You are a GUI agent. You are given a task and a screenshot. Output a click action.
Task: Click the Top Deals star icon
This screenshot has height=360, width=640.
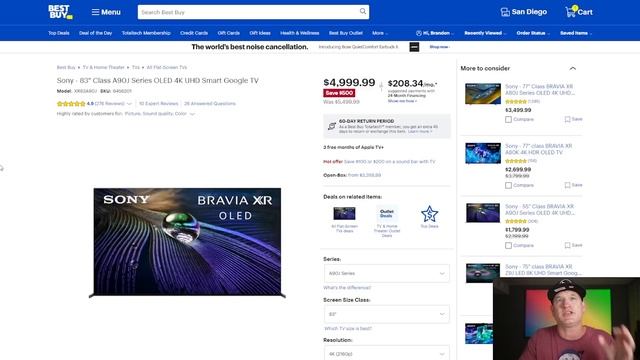(x=429, y=214)
